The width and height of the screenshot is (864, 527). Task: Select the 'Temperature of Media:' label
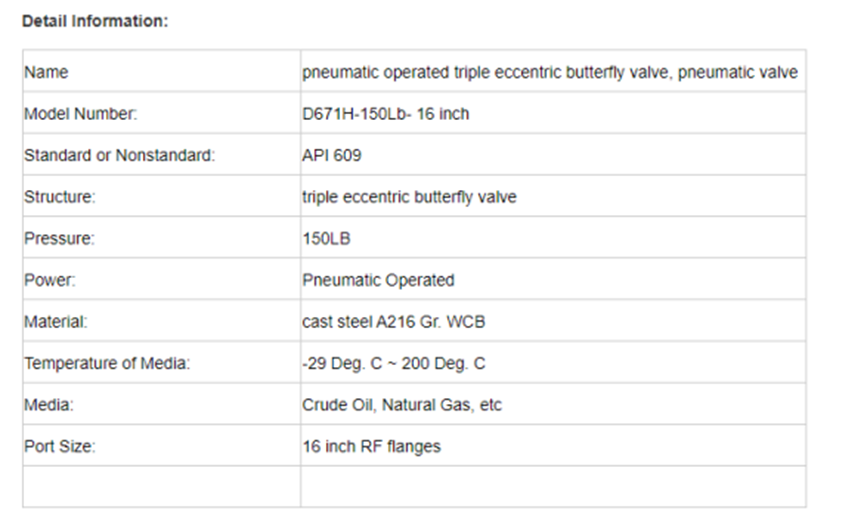[x=107, y=364]
